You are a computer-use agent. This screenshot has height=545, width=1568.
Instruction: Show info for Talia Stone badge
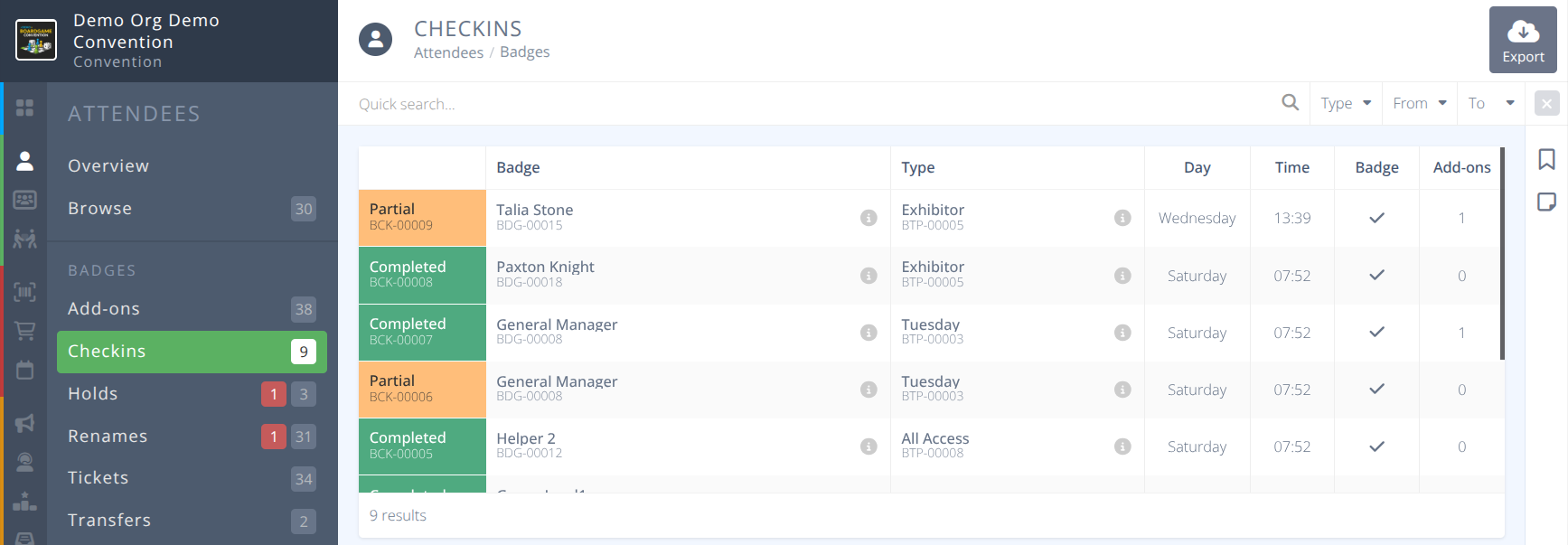point(869,218)
